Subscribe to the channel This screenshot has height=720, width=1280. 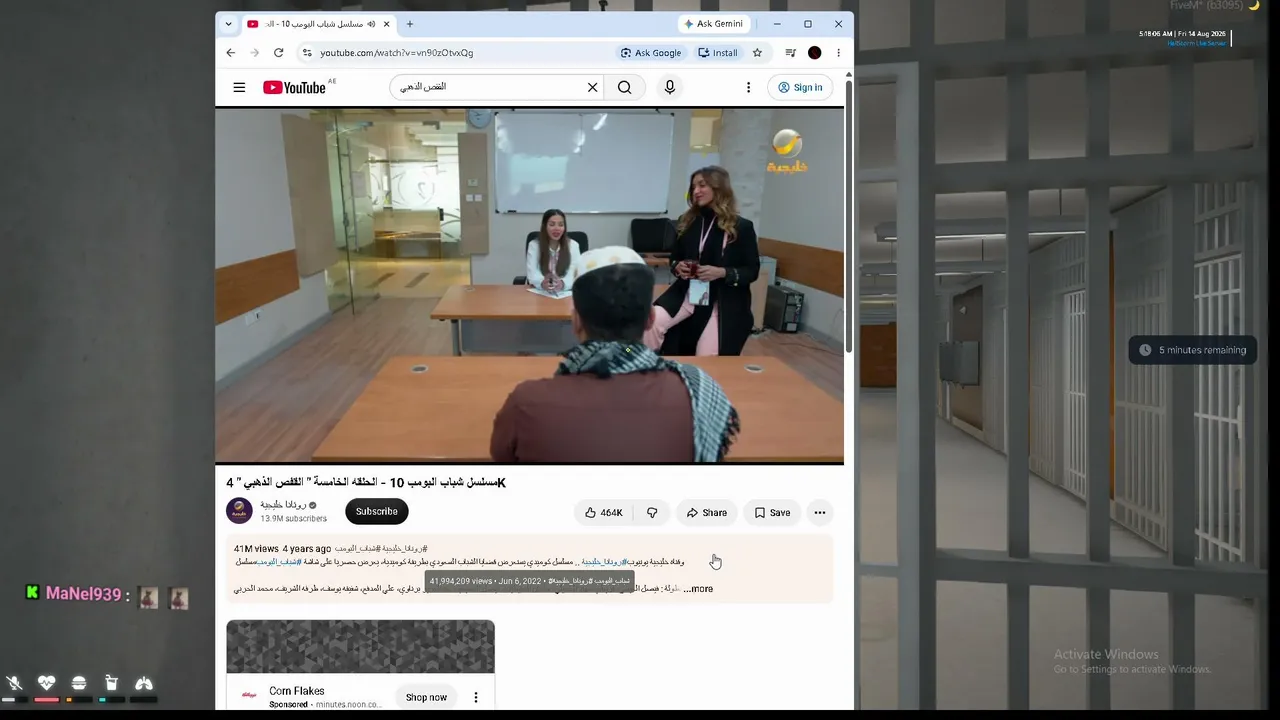377,511
